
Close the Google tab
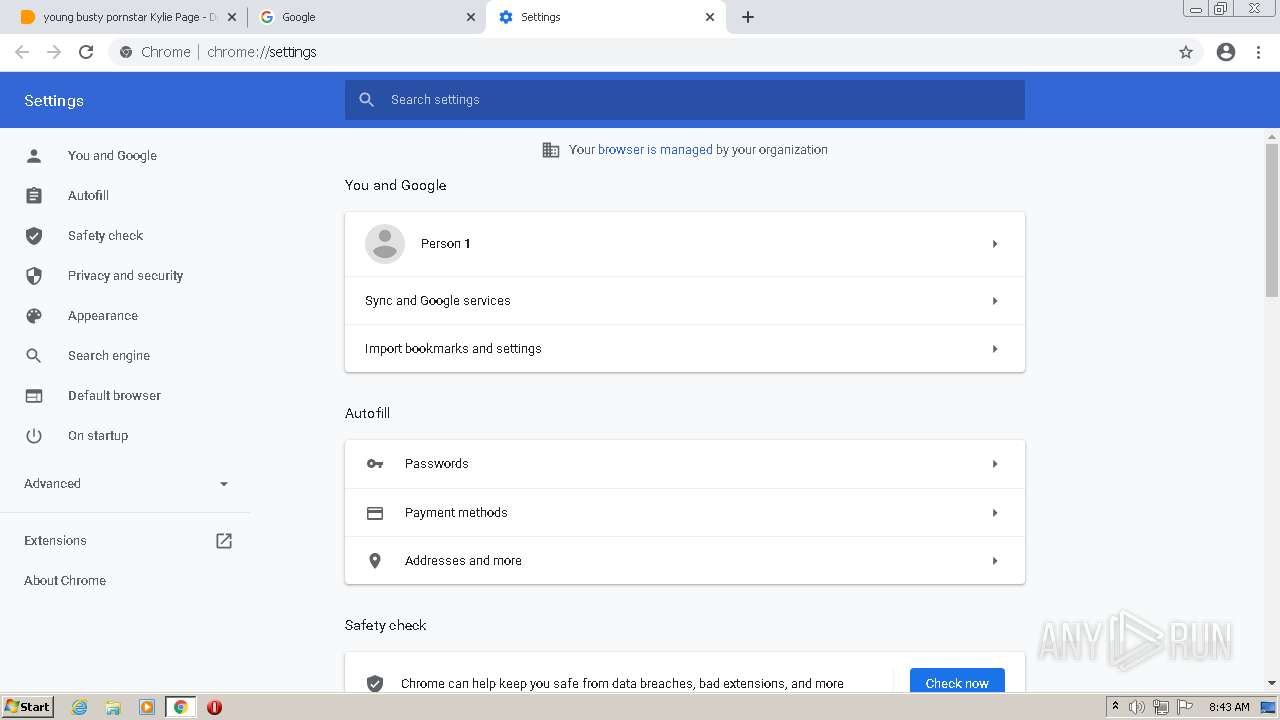click(471, 17)
